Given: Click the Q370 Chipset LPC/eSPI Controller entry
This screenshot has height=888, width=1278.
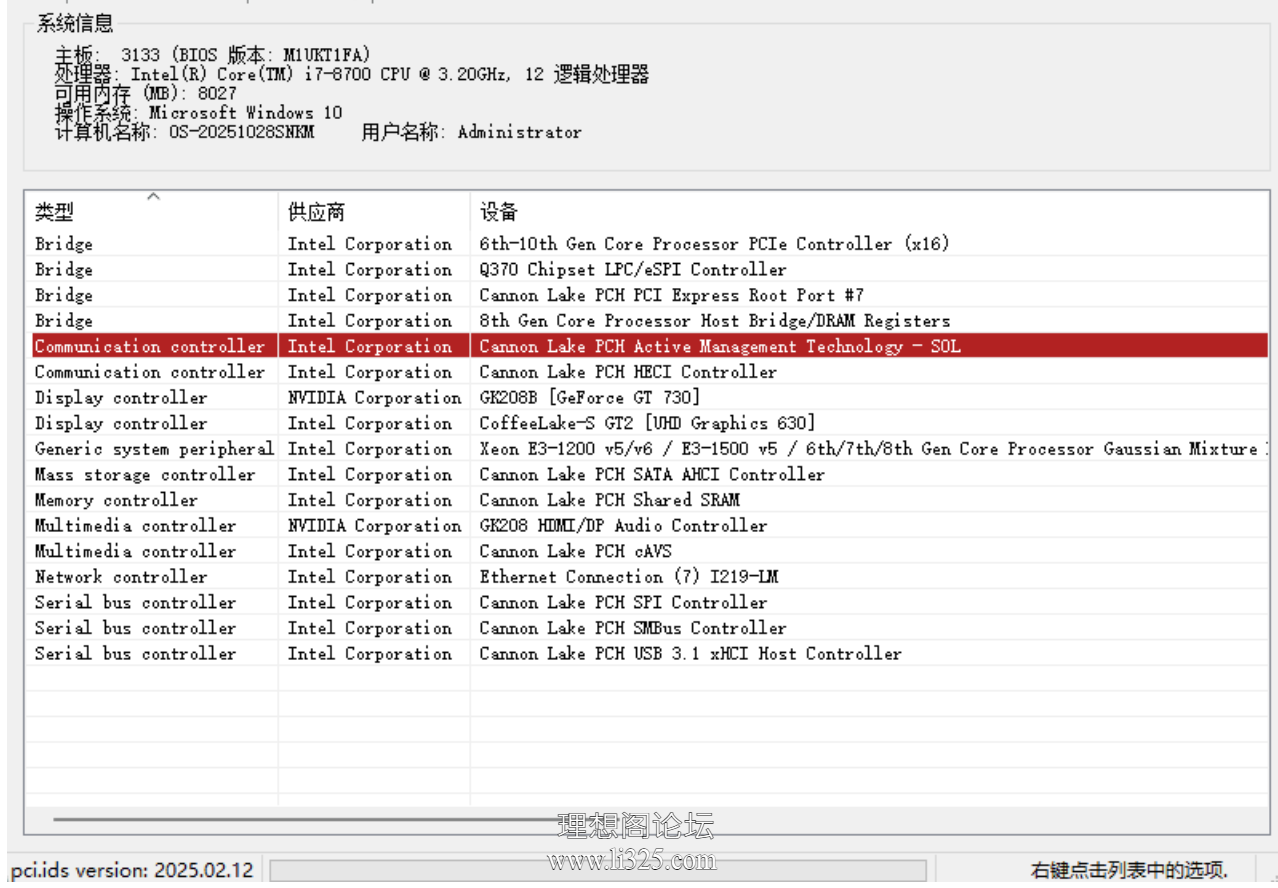Looking at the screenshot, I should pyautogui.click(x=632, y=270).
